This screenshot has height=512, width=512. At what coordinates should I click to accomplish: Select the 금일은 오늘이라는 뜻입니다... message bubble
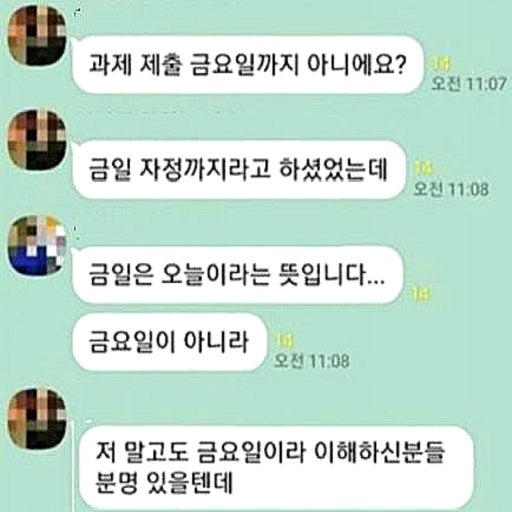click(x=237, y=275)
